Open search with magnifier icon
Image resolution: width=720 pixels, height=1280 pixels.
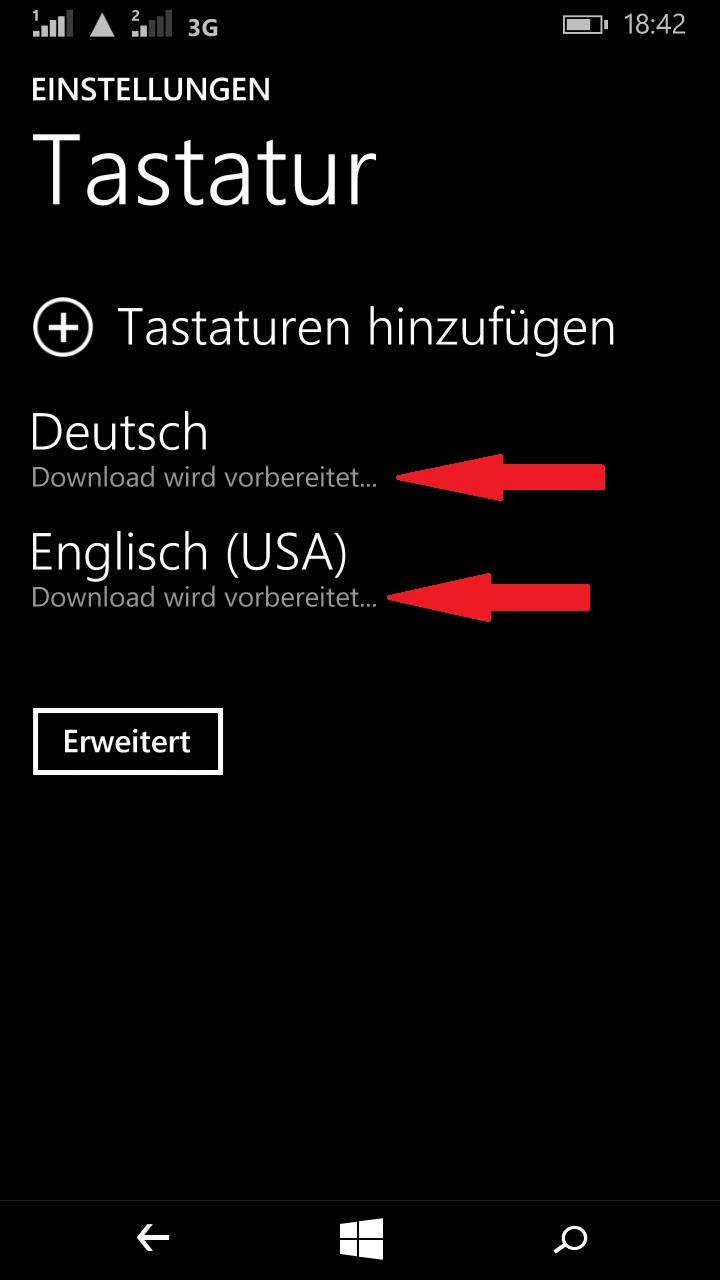(570, 1240)
